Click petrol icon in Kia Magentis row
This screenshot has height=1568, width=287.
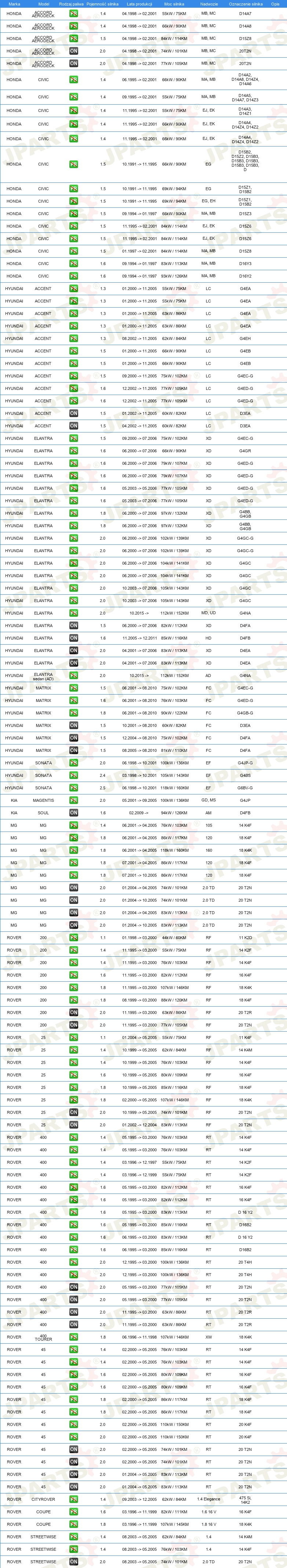(x=73, y=800)
